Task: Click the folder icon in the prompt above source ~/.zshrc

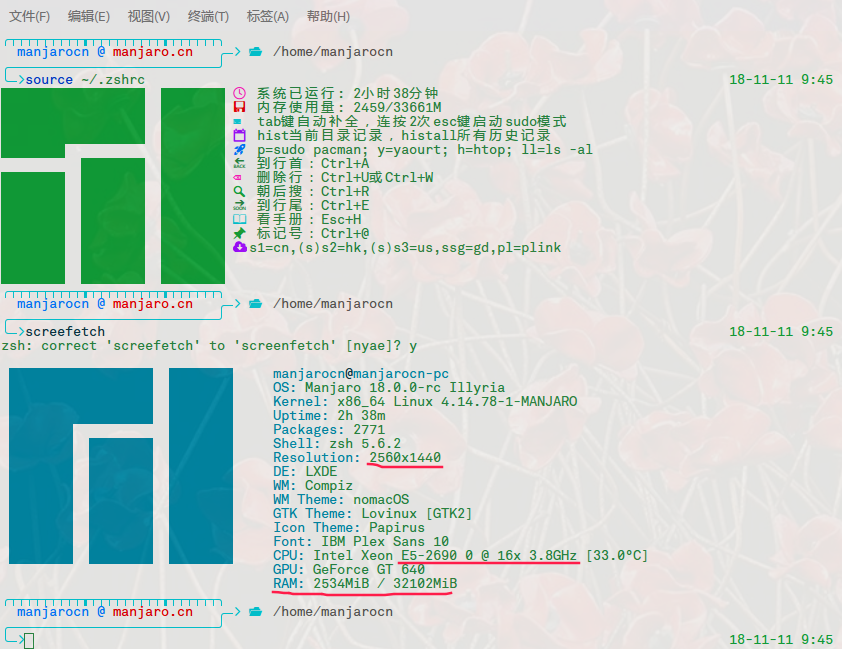Action: [x=256, y=52]
